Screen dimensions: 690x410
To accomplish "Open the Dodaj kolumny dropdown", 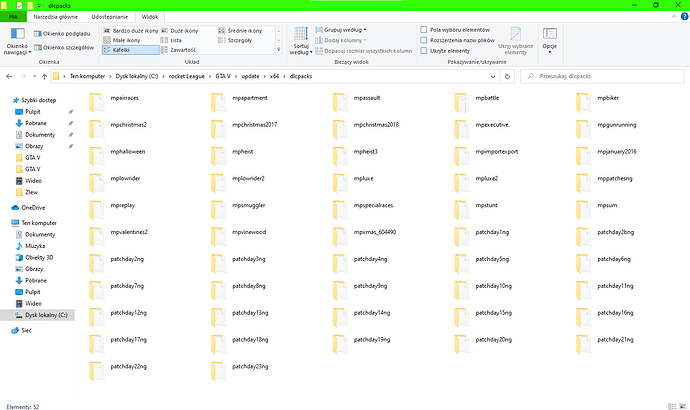I will pos(341,40).
